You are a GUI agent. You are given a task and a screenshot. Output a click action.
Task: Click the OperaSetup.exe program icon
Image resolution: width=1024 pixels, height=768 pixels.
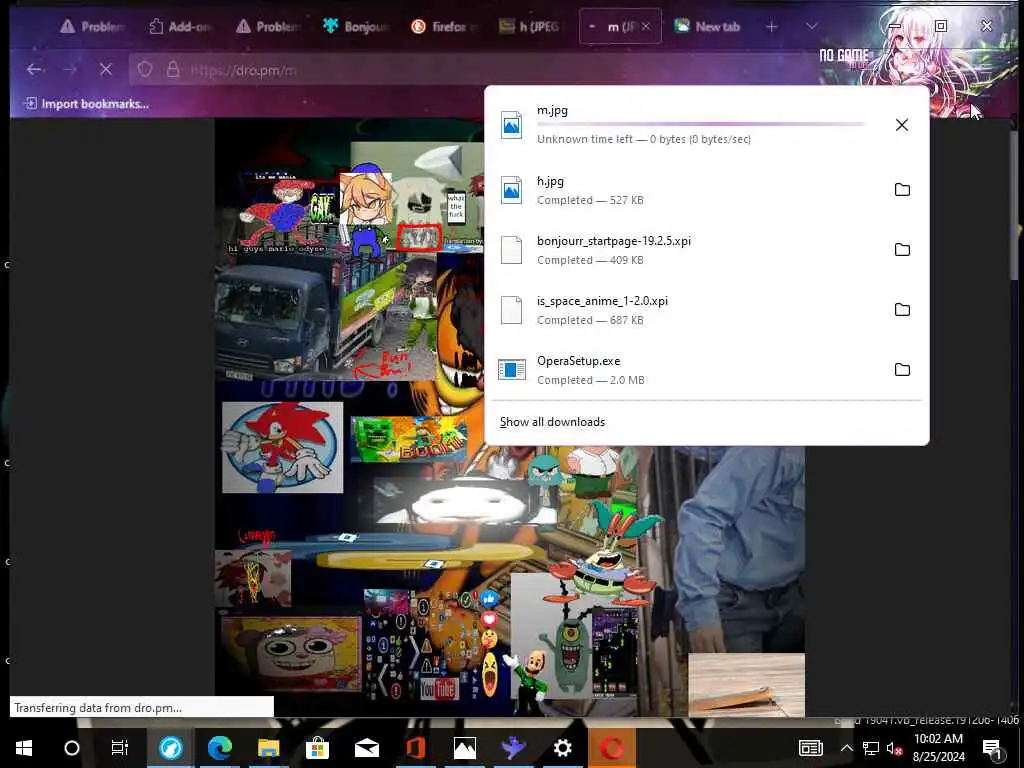point(511,370)
